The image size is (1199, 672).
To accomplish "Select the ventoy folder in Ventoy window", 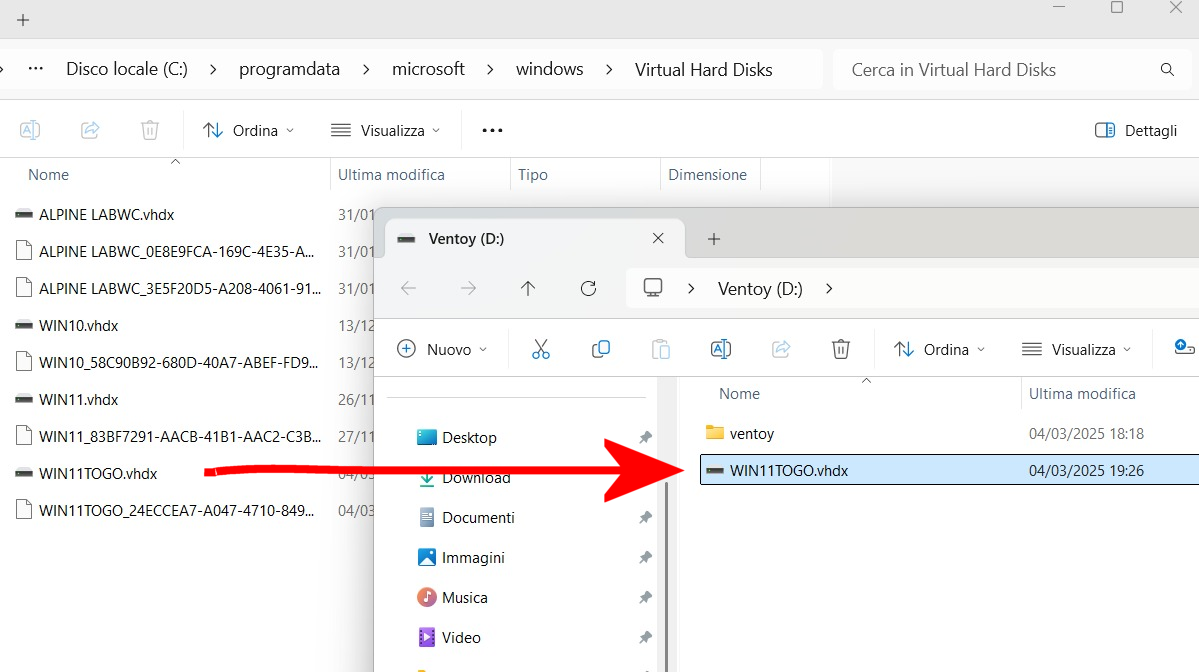I will (x=752, y=433).
